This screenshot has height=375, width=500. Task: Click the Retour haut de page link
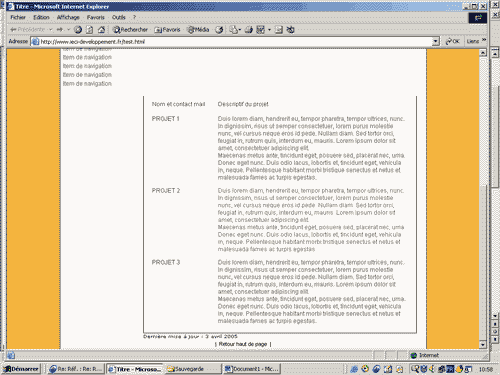click(x=243, y=344)
